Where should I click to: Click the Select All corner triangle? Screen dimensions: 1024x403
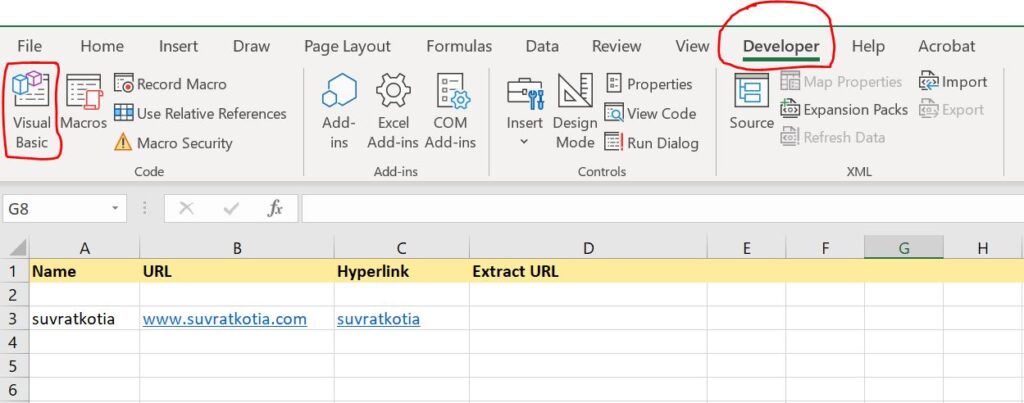tap(16, 248)
